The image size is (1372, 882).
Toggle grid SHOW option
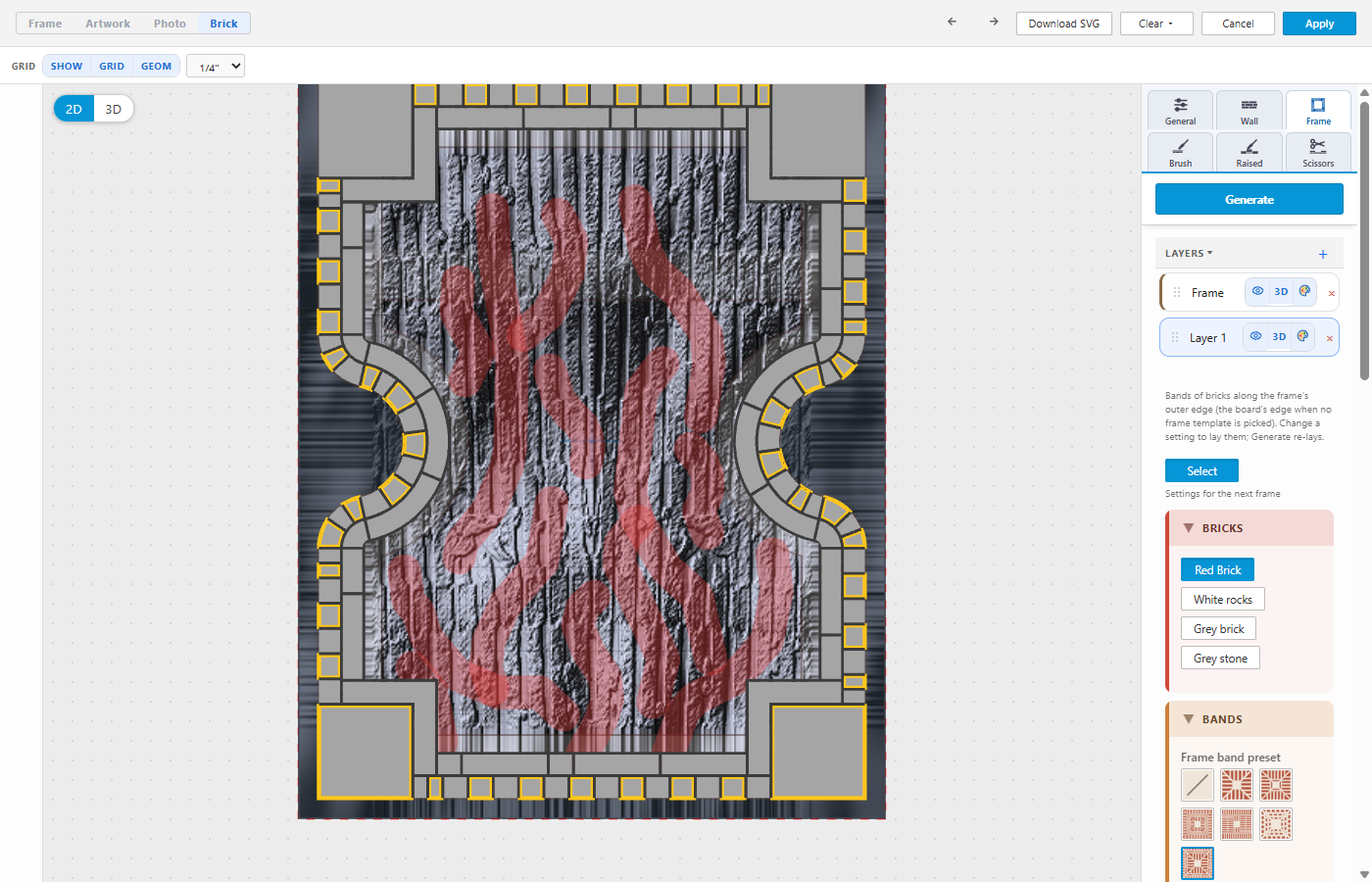point(67,66)
